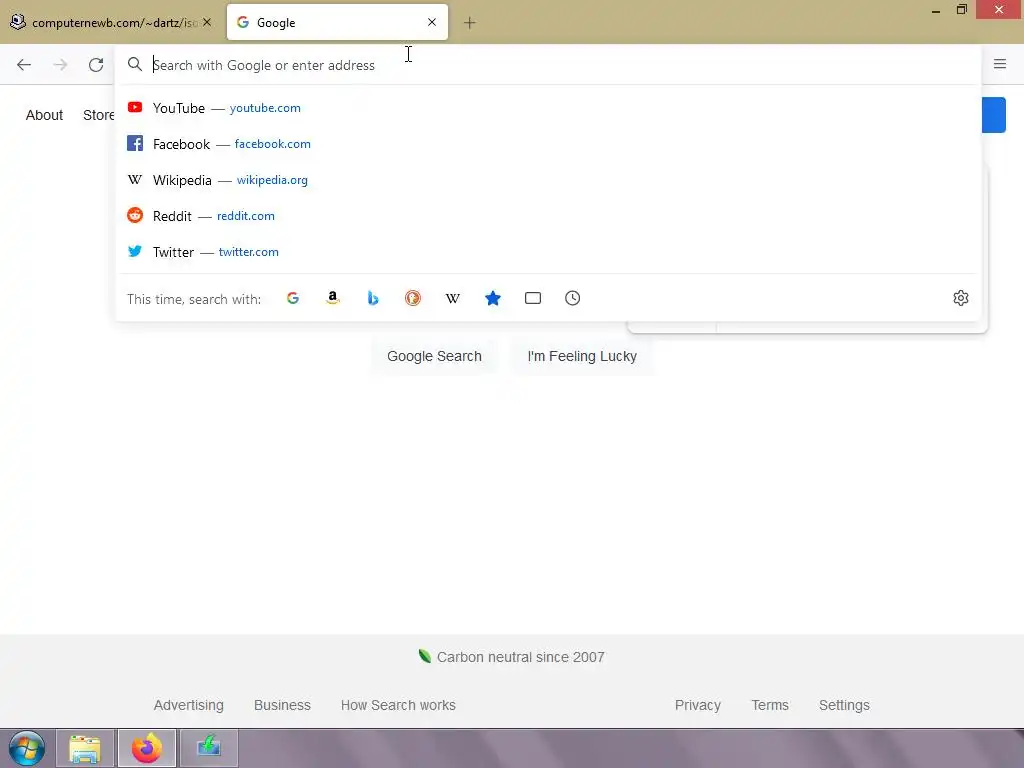Close the computernewb.com tab
This screenshot has width=1024, height=768.
(206, 22)
